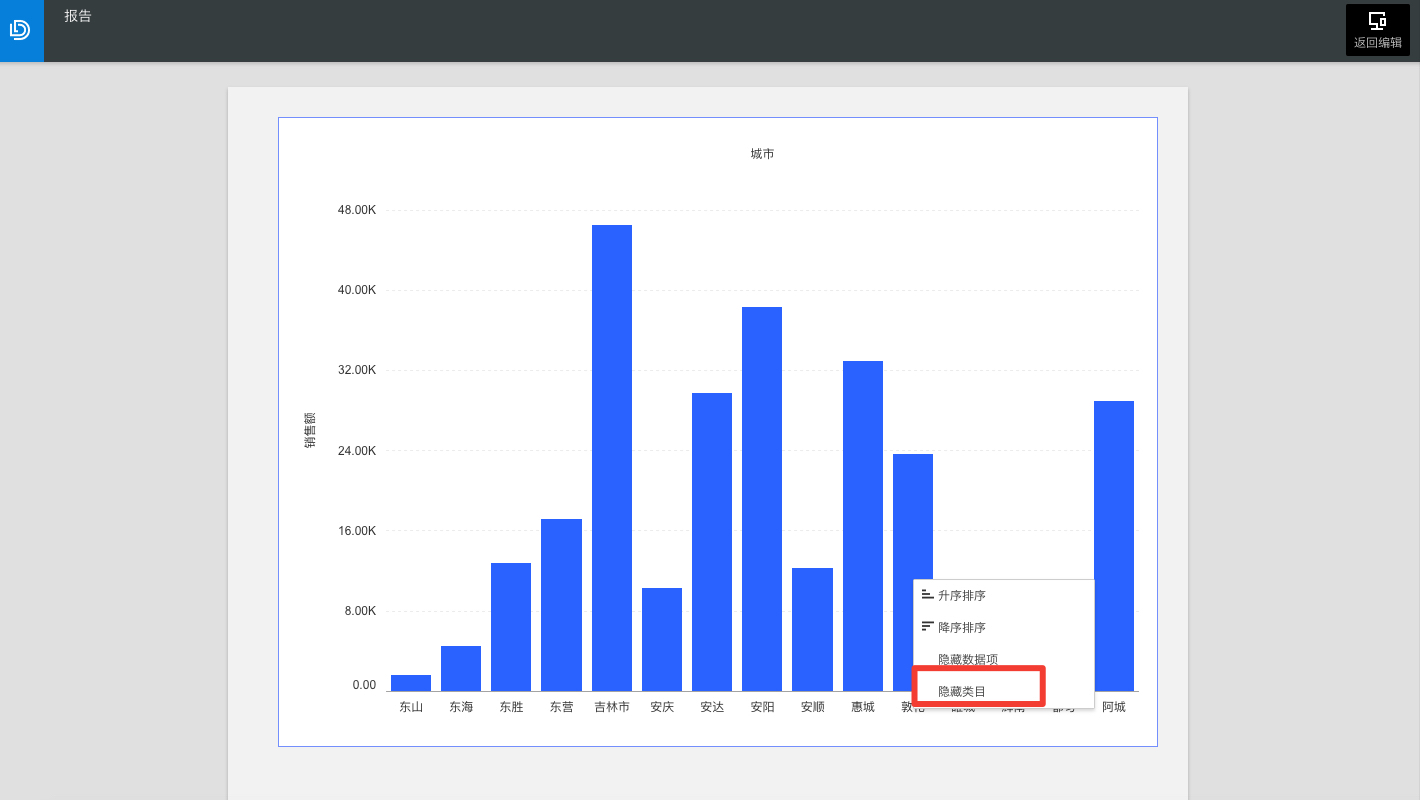
Task: Click the 返回编辑 button label
Action: [1377, 43]
